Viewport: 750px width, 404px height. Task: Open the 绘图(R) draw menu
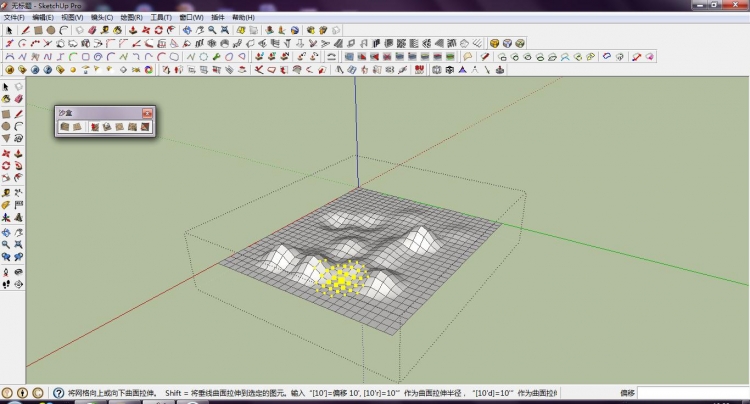(x=131, y=18)
